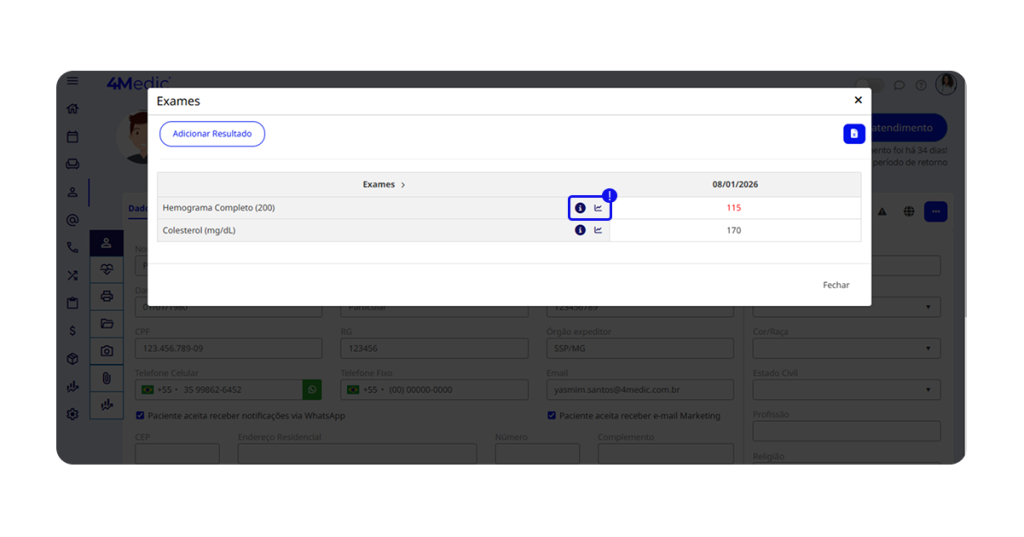Open info for Hemograma Completo exam
The image size is (1024, 537).
[x=580, y=208]
